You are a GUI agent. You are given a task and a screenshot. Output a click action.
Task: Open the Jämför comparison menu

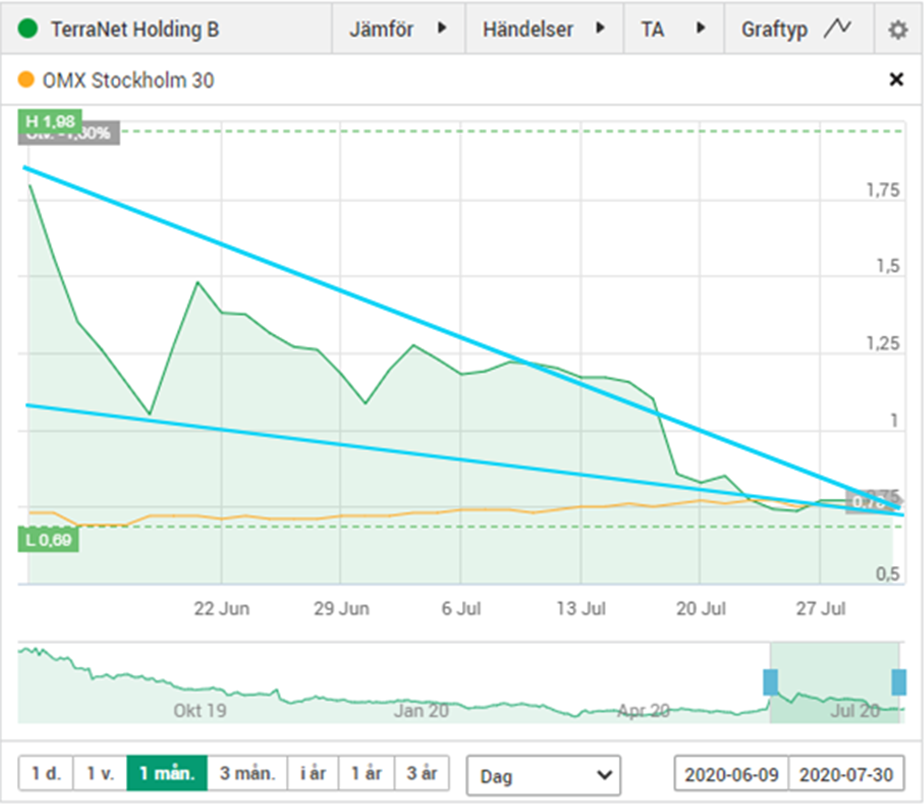[x=398, y=28]
